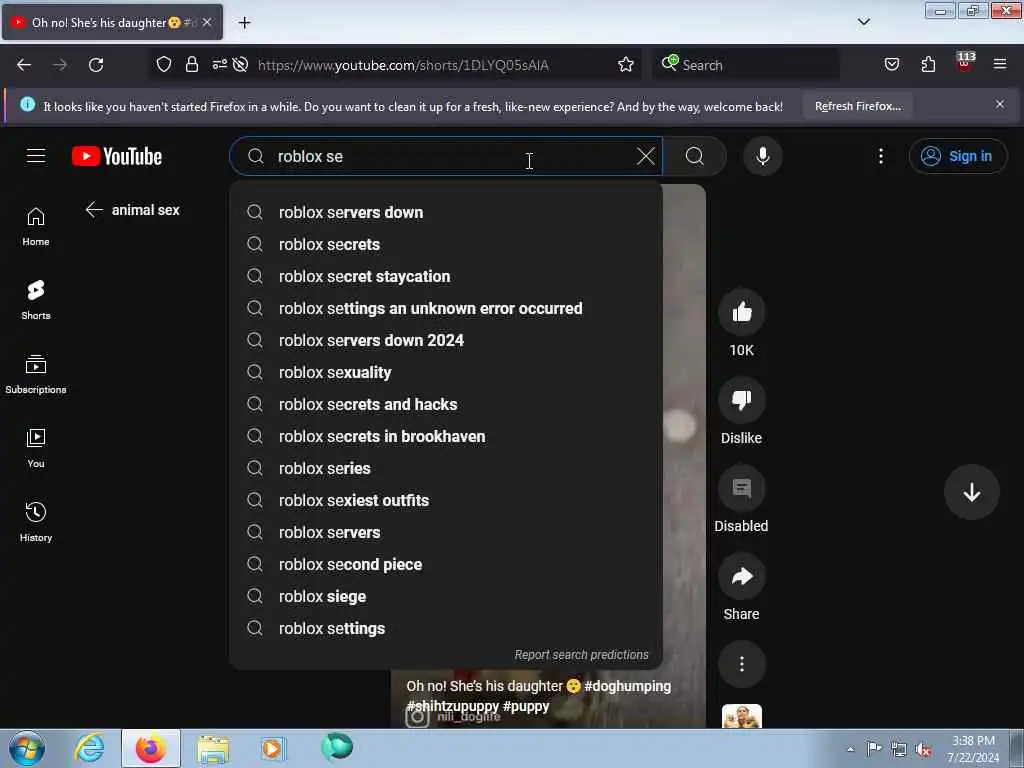1024x768 pixels.
Task: Choose the last suggestion 'roblox settings'
Action: pos(445,628)
